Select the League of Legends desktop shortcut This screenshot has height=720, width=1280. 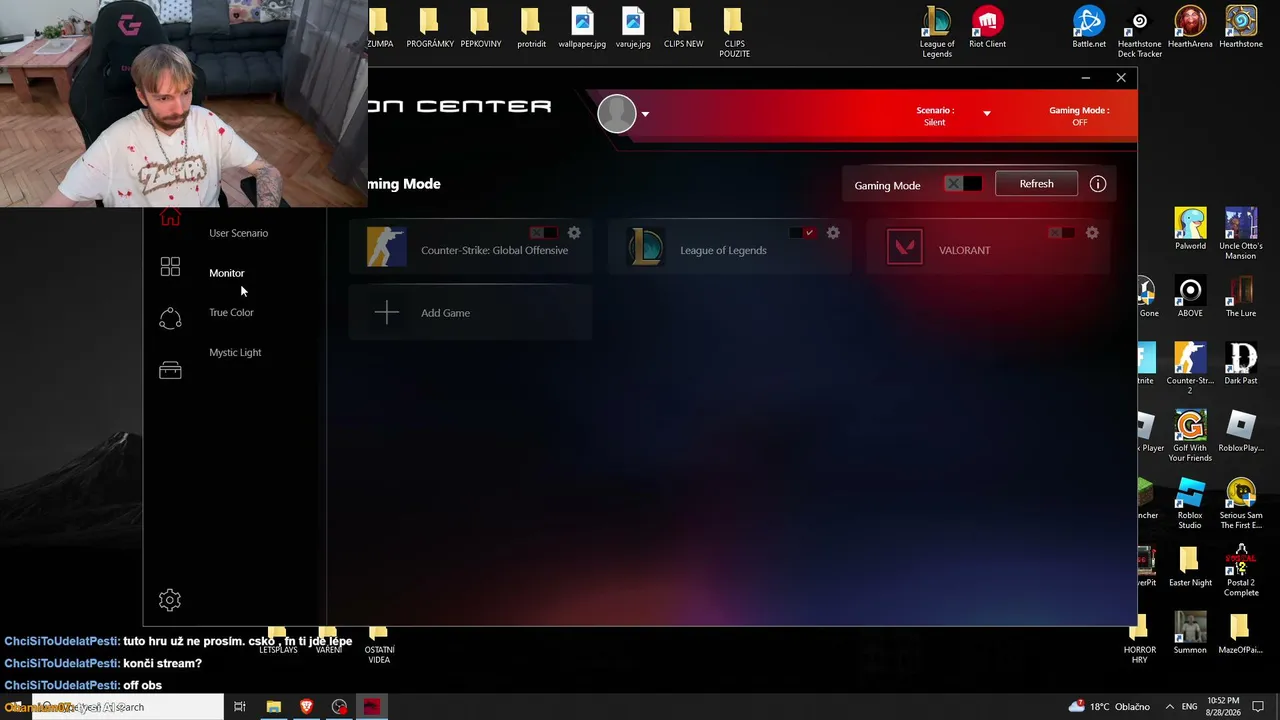(x=937, y=32)
